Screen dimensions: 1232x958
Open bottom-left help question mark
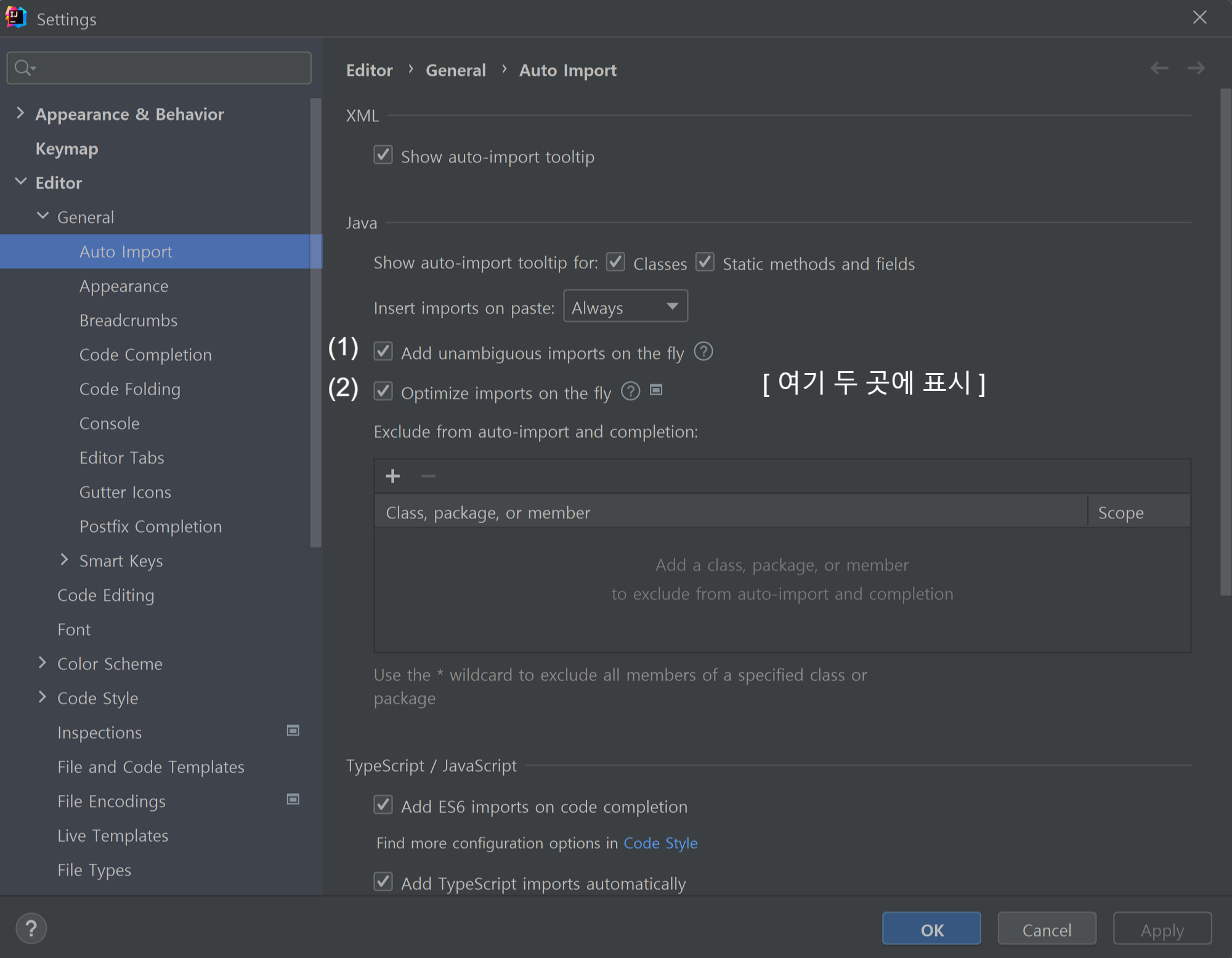(x=31, y=928)
